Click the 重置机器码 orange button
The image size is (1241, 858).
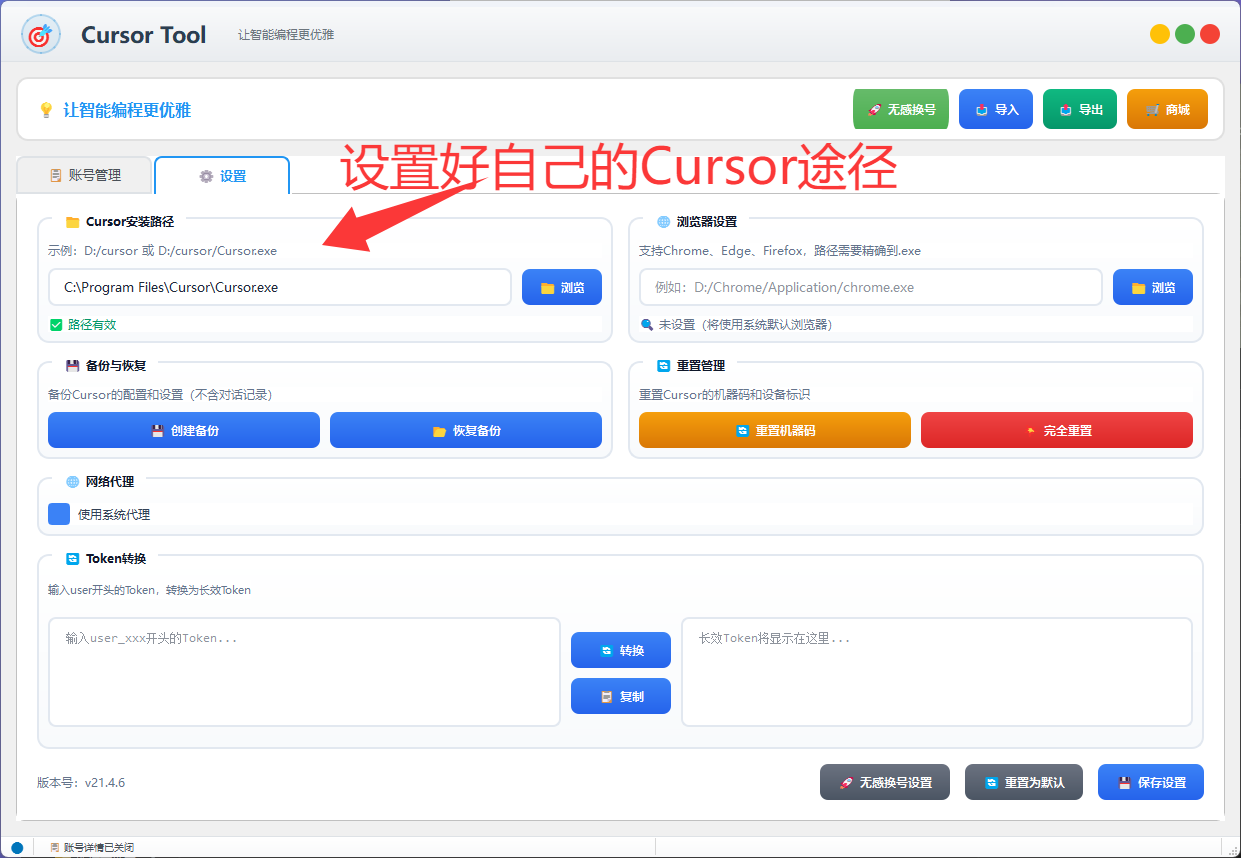point(774,430)
